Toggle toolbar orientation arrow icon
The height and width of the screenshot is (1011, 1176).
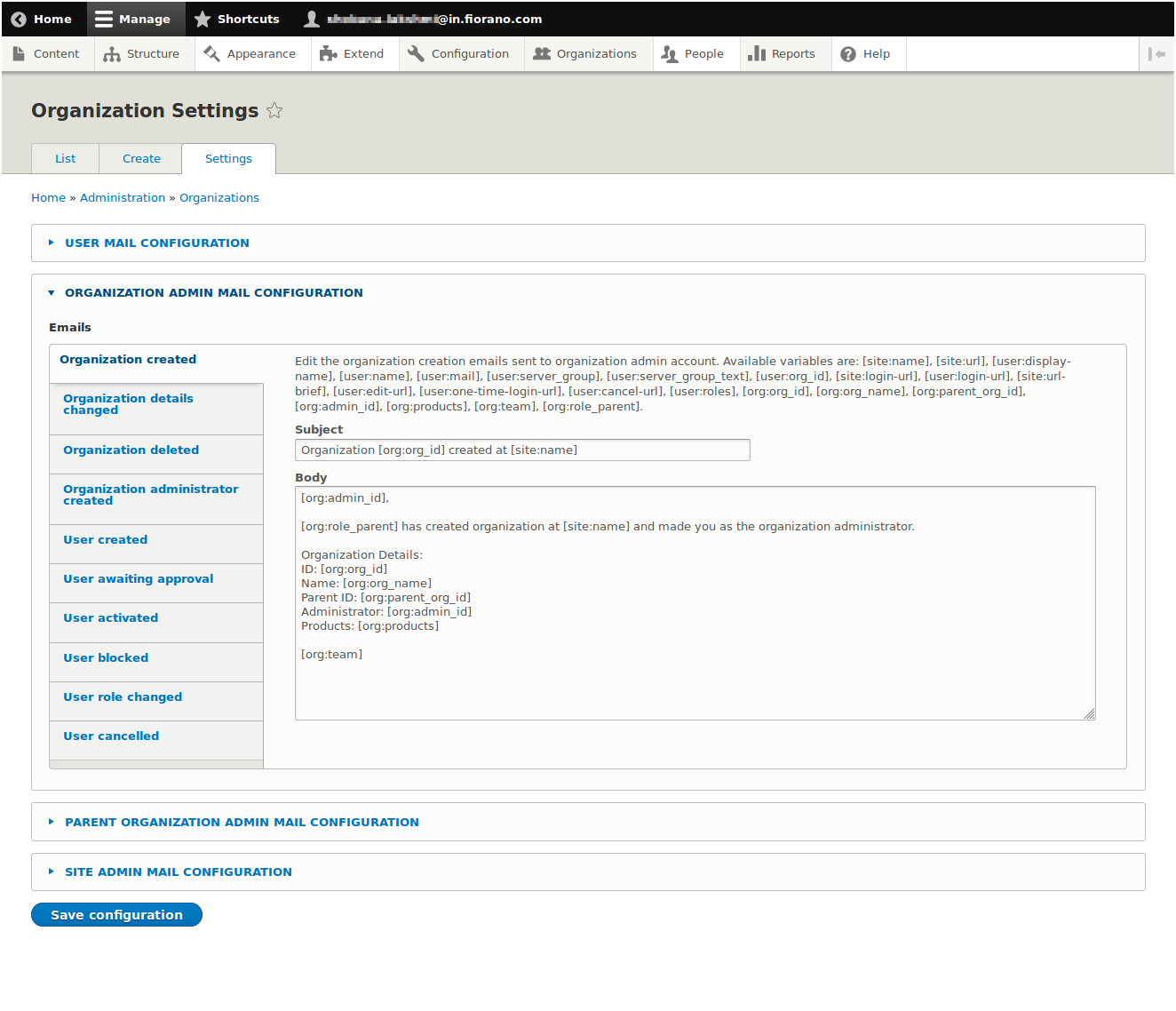pyautogui.click(x=1156, y=54)
